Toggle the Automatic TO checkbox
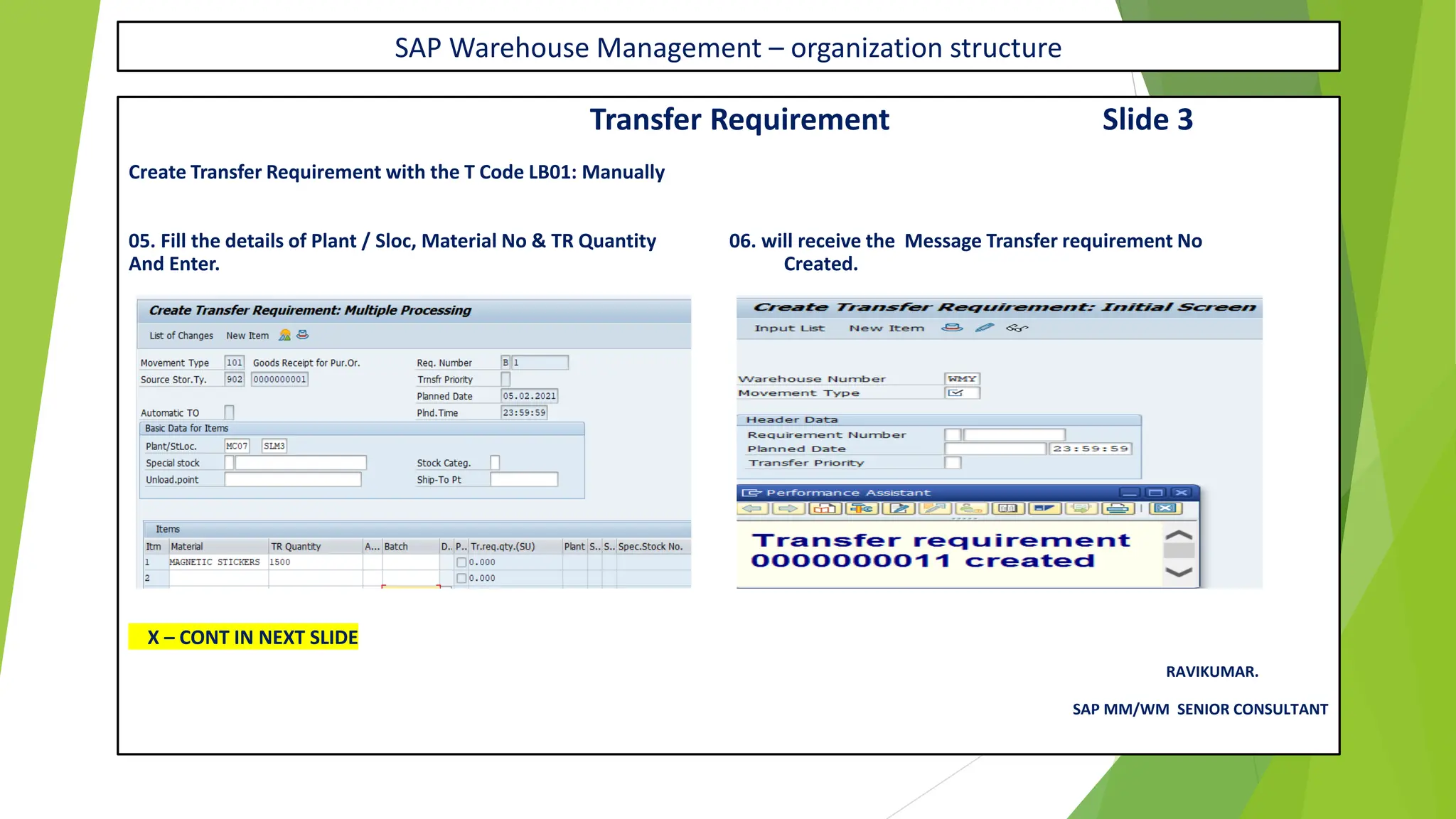The image size is (1456, 819). tap(229, 412)
